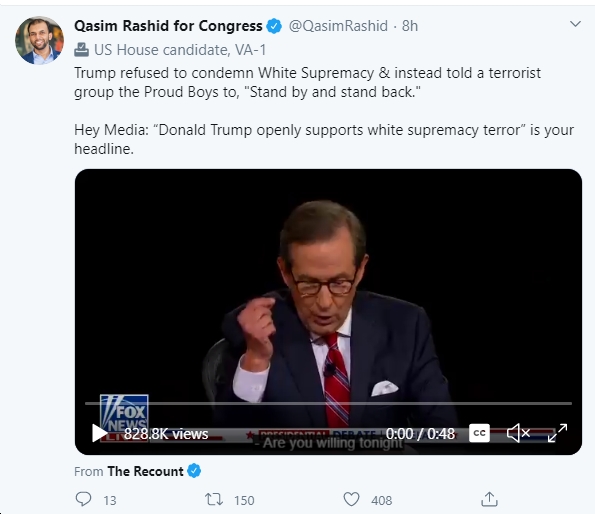Screen dimensions: 595x514
Task: Click the ballot box candidate label icon
Action: [81, 50]
